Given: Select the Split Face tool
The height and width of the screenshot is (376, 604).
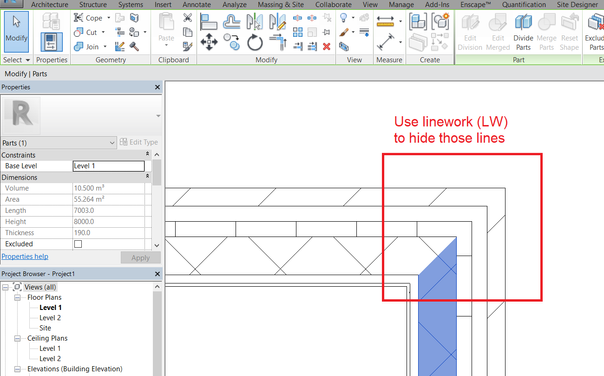Looking at the screenshot, I should (134, 18).
